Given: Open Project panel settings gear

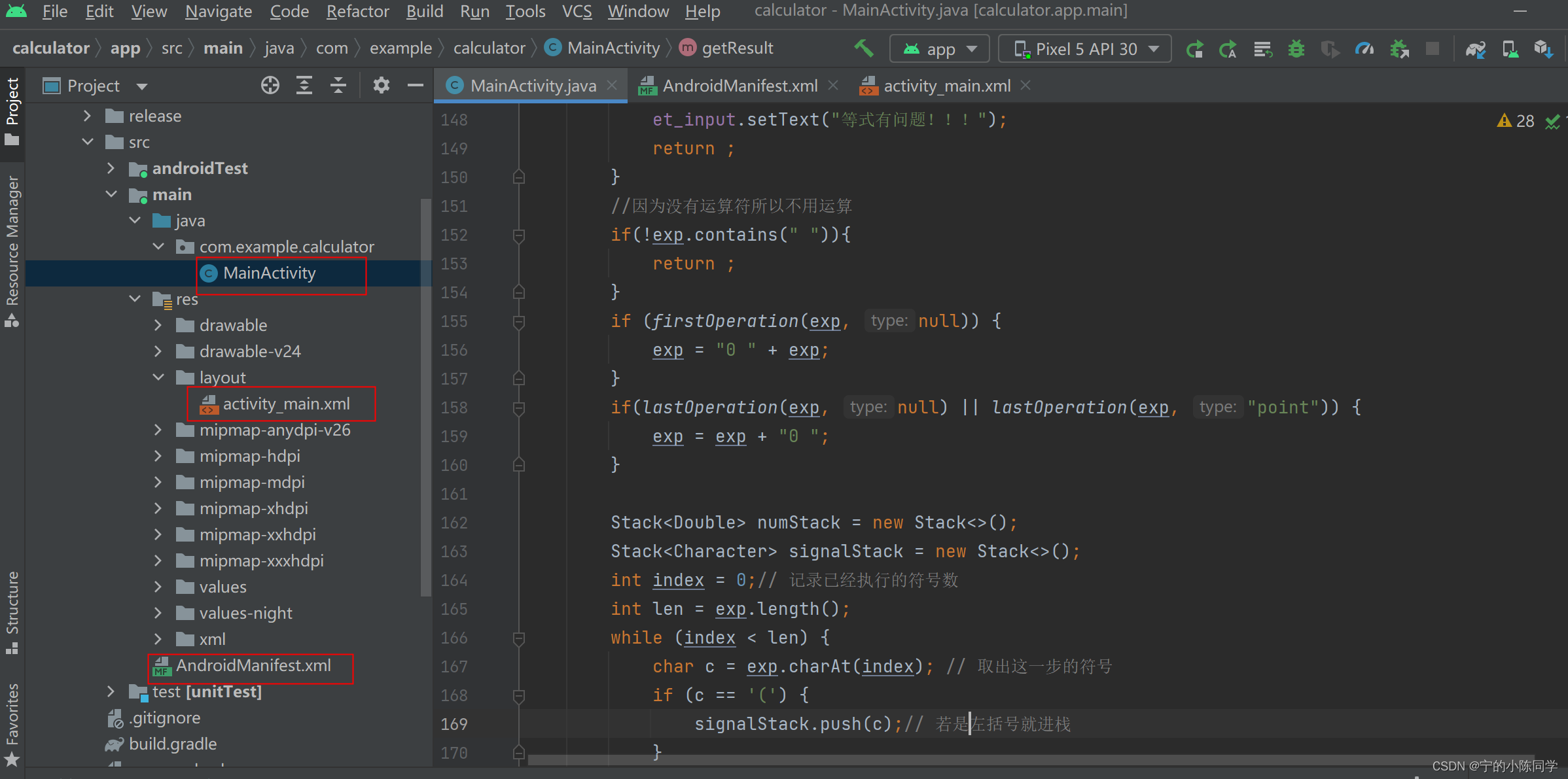Looking at the screenshot, I should coord(382,86).
